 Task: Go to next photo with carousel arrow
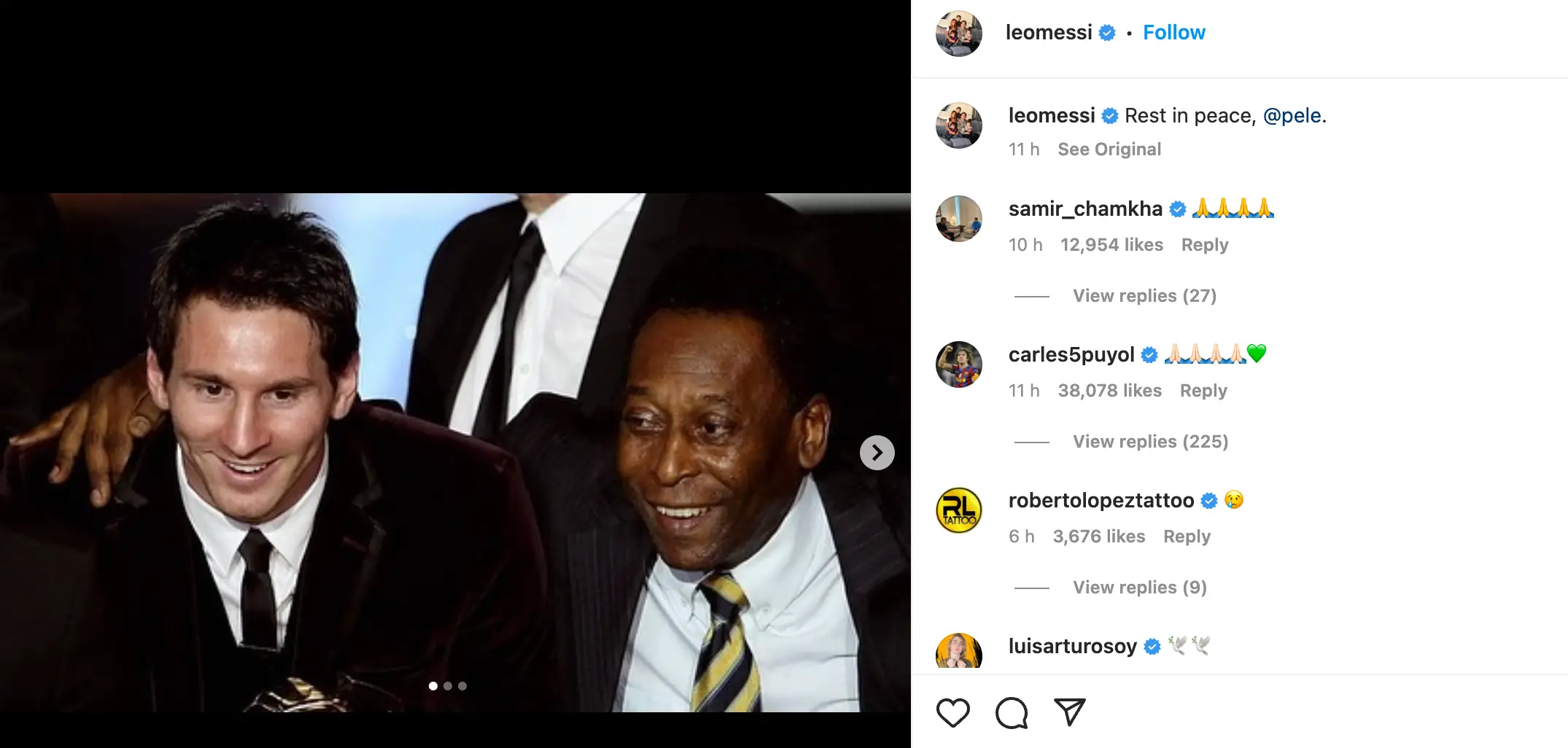pyautogui.click(x=877, y=453)
